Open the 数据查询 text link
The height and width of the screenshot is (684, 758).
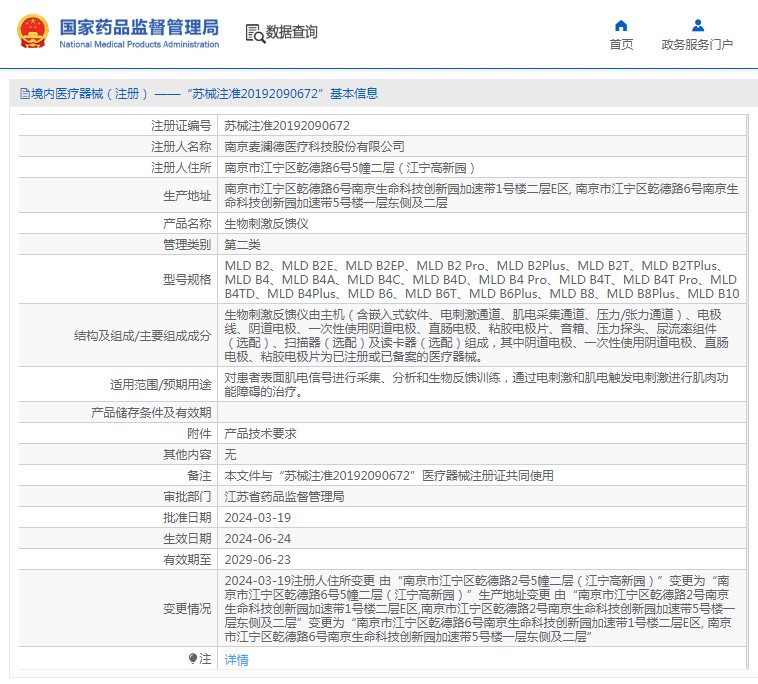tap(292, 32)
